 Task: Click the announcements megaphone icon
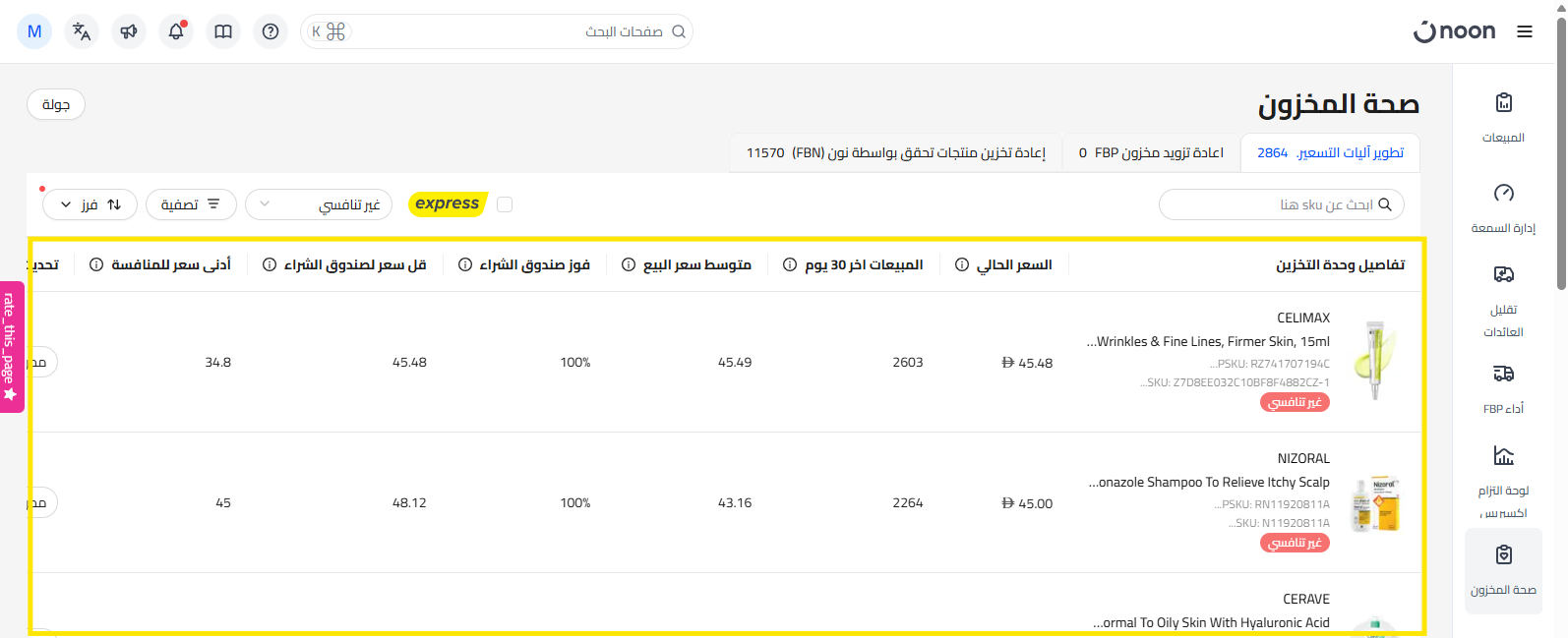coord(129,31)
